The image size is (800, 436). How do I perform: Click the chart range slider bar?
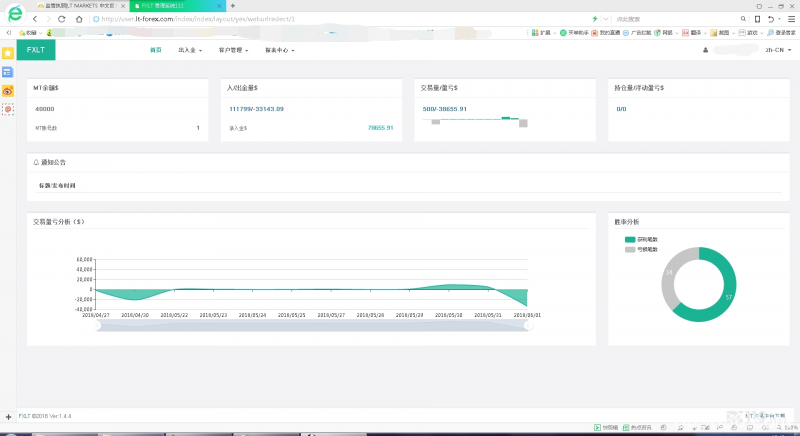[x=312, y=326]
